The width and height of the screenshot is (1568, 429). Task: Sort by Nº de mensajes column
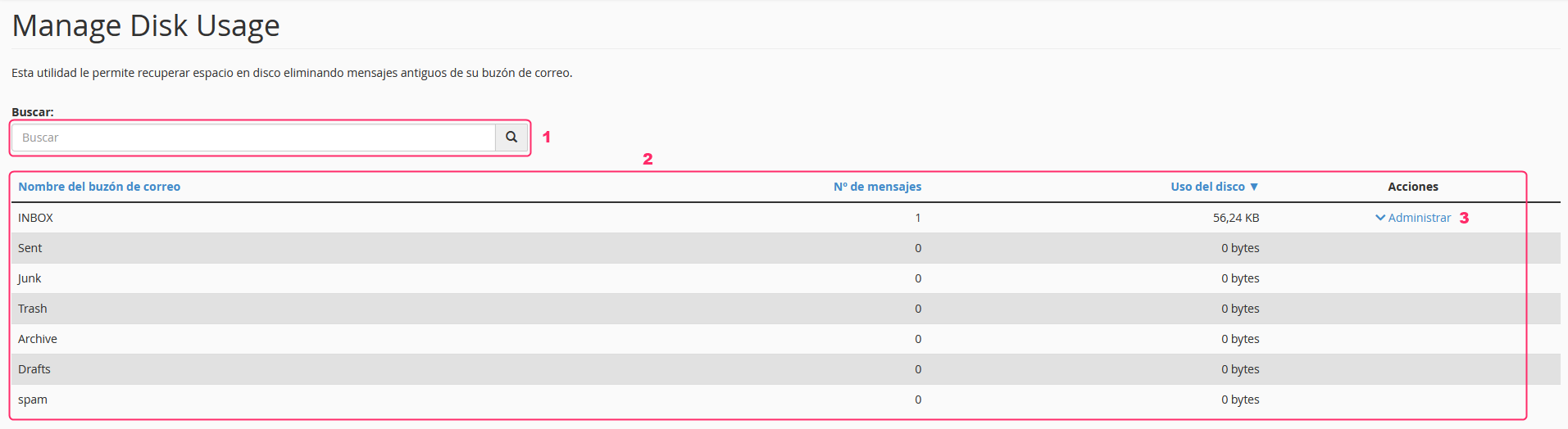(x=877, y=187)
